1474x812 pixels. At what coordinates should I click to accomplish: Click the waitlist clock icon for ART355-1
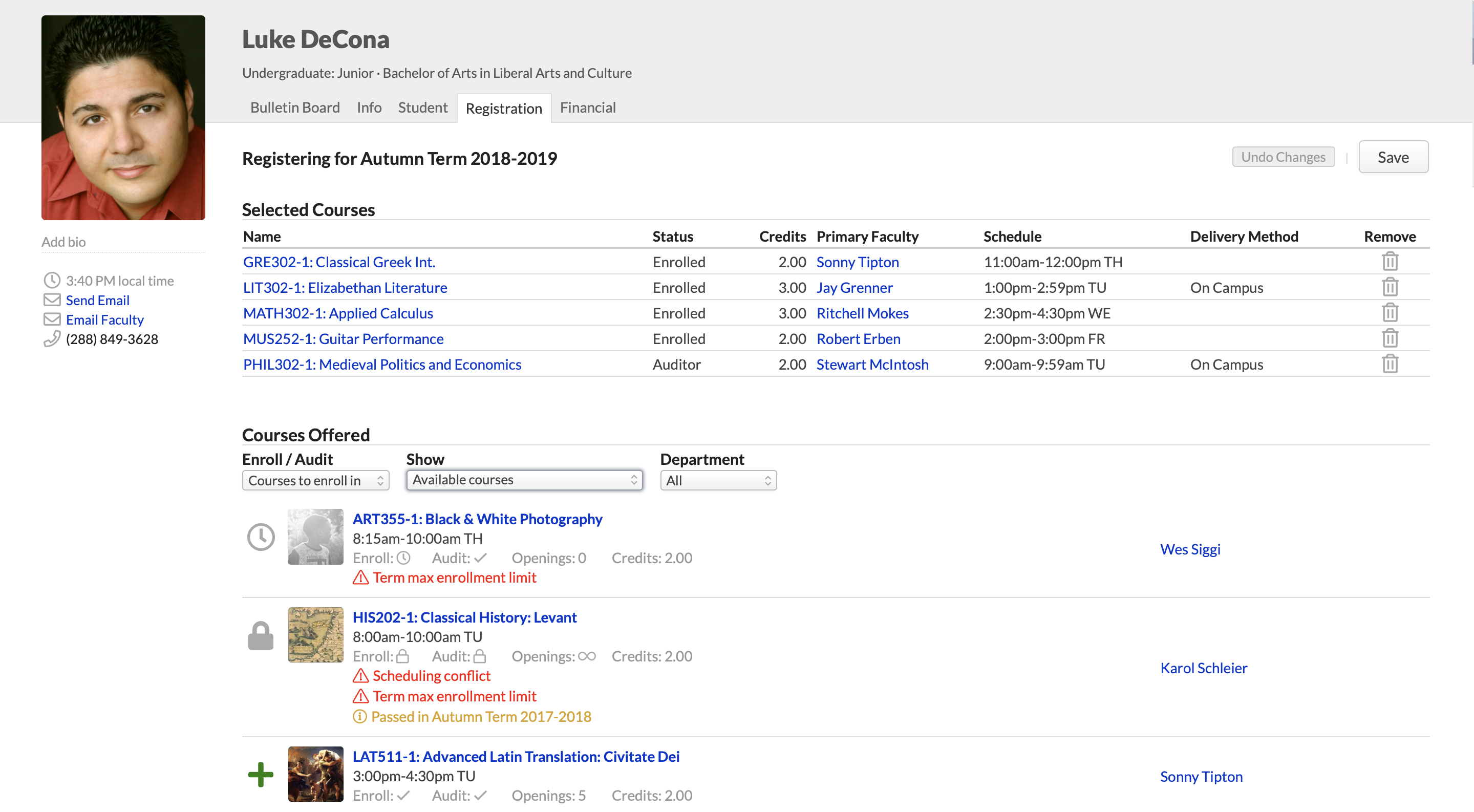261,538
